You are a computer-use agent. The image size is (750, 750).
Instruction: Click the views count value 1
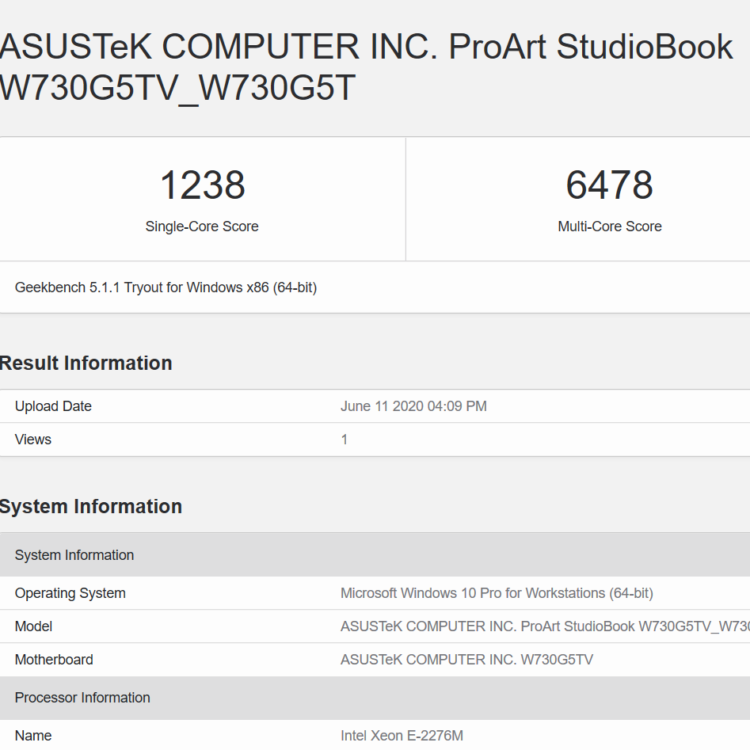345,439
